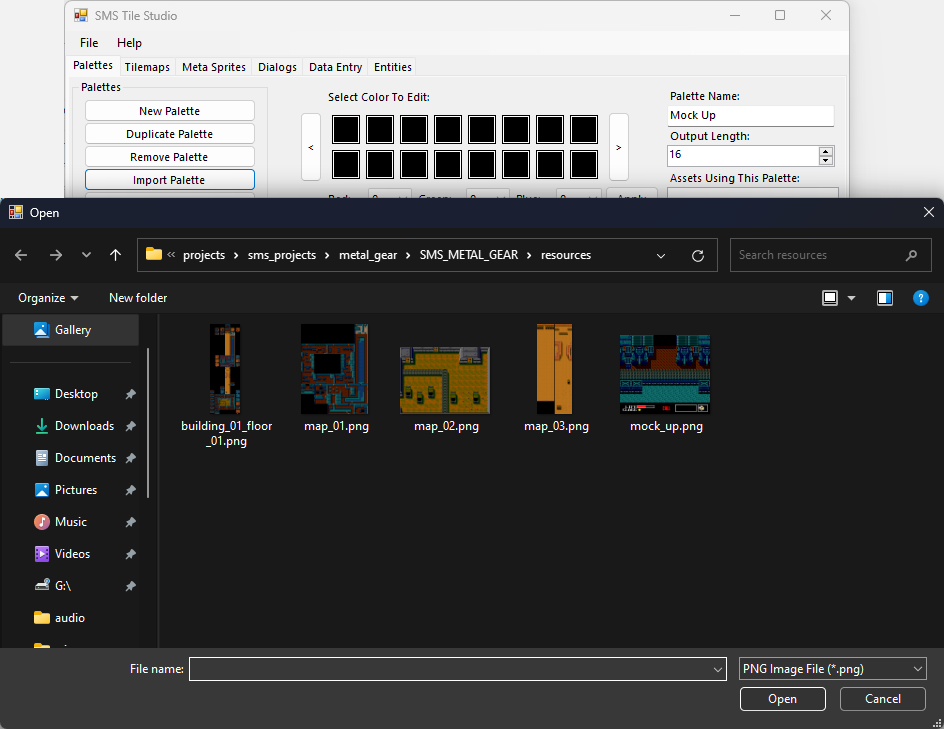Click Duplicate Palette button
This screenshot has height=729, width=944.
pyautogui.click(x=170, y=134)
